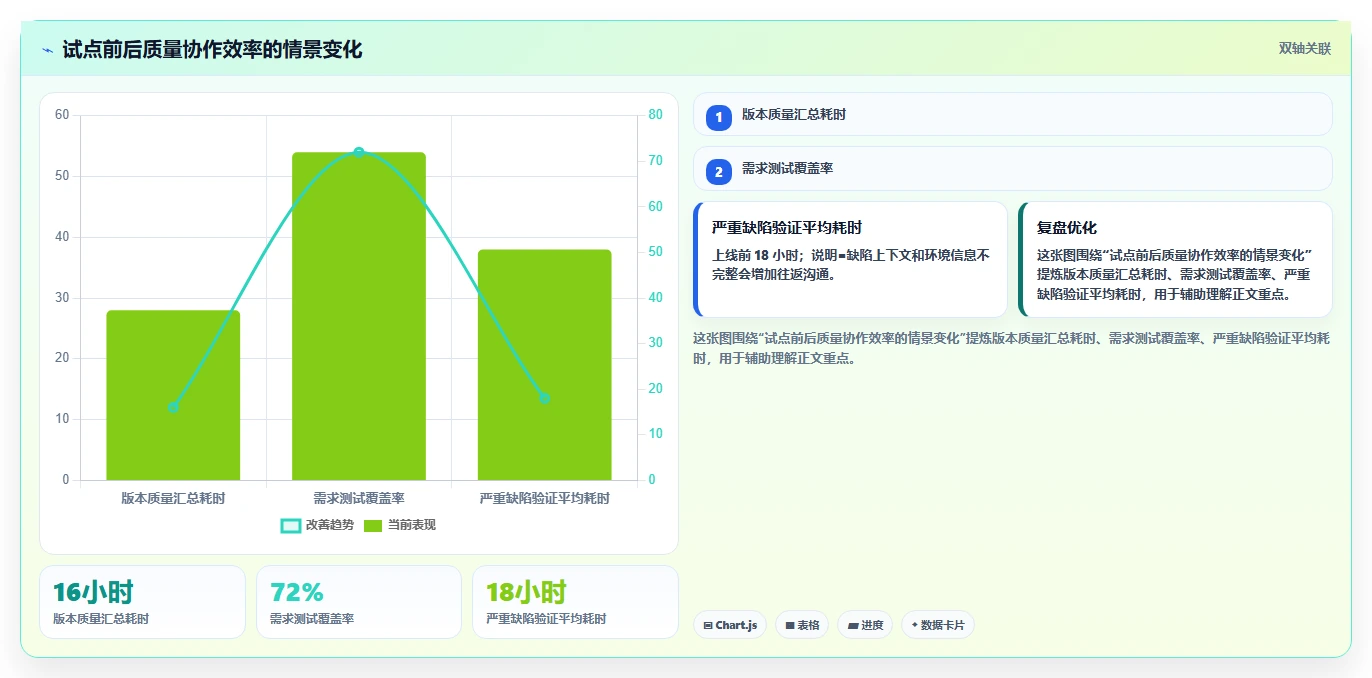The width and height of the screenshot is (1372, 678).
Task: Click the 进度 tag
Action: click(x=865, y=625)
